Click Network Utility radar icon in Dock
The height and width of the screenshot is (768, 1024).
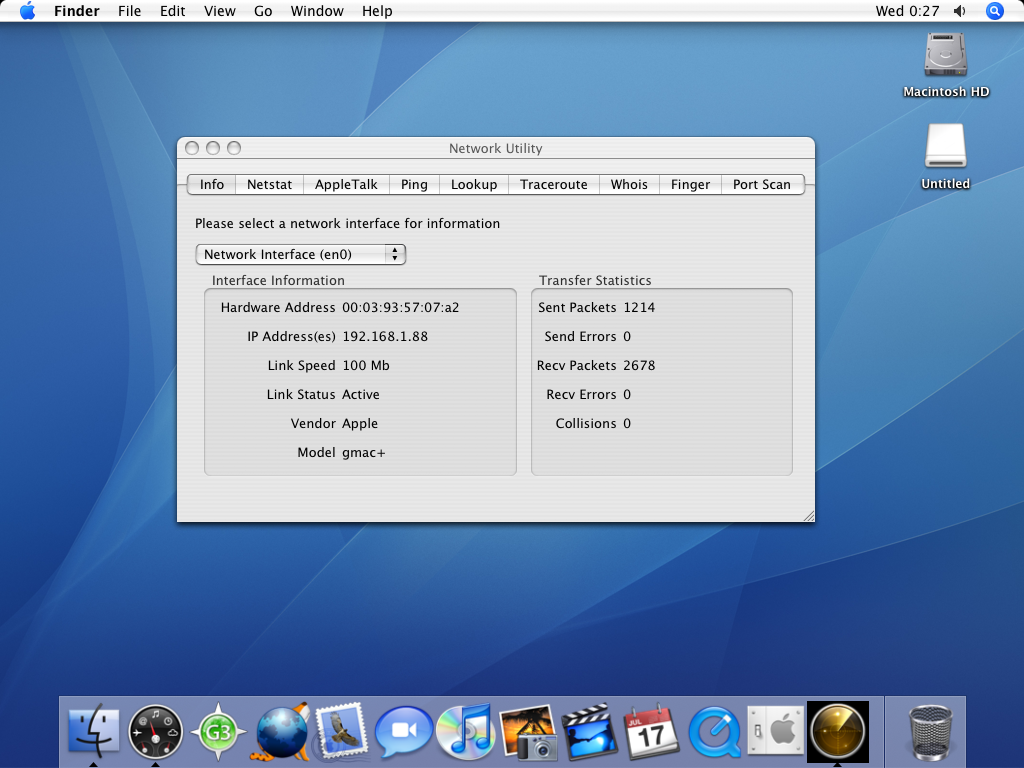tap(838, 732)
